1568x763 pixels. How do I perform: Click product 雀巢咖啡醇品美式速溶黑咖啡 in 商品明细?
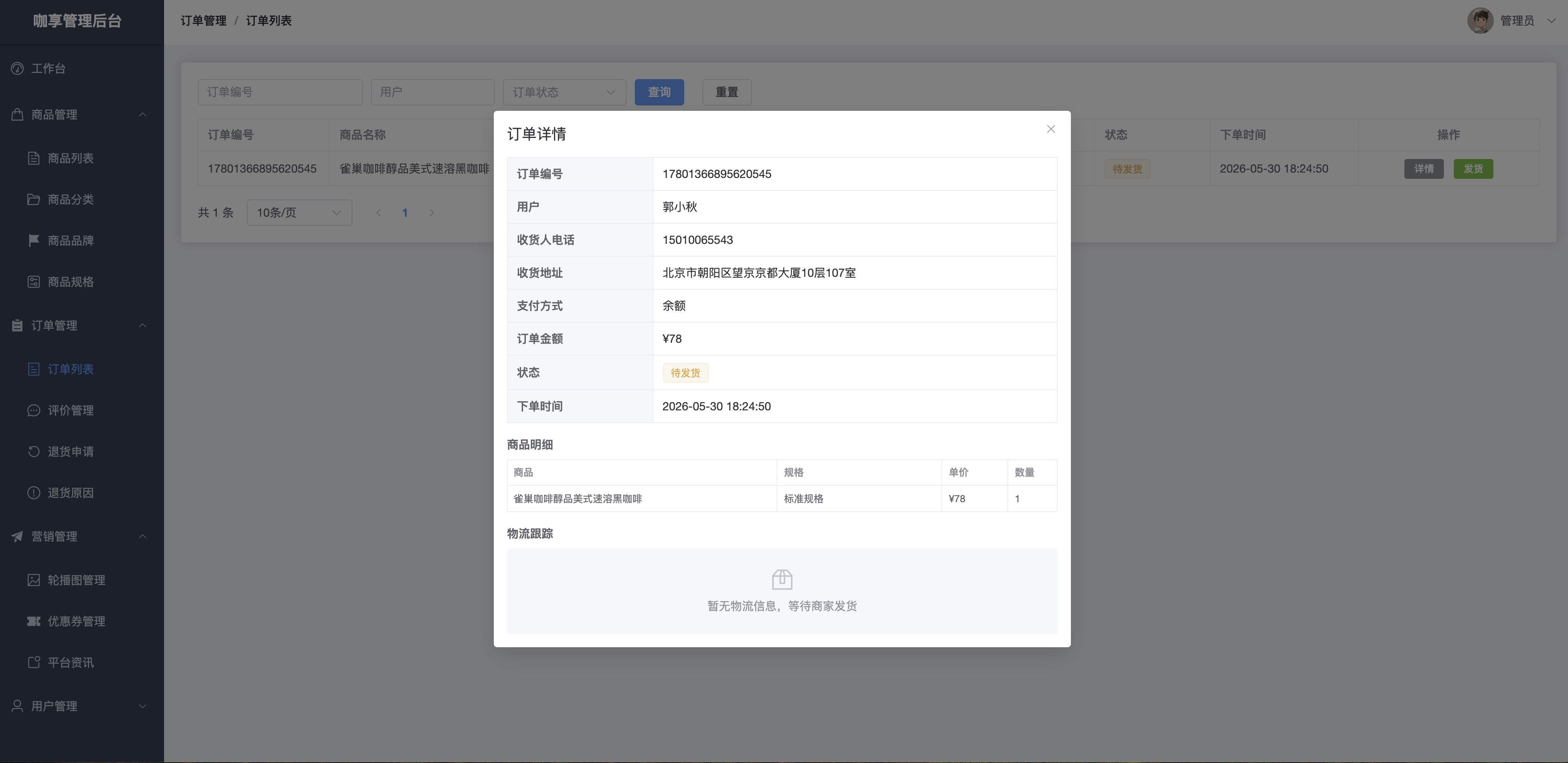pyautogui.click(x=577, y=499)
